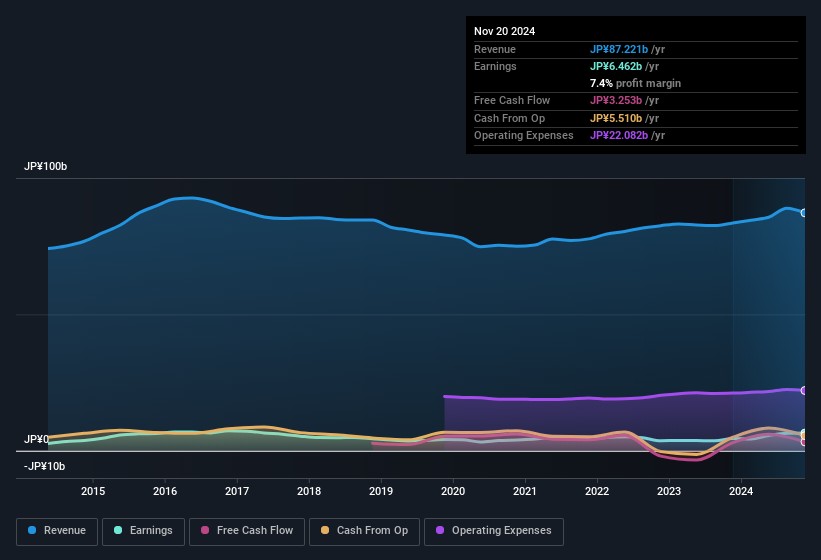The height and width of the screenshot is (560, 821).
Task: Toggle Operating Expenses series text in legend
Action: pos(501,531)
